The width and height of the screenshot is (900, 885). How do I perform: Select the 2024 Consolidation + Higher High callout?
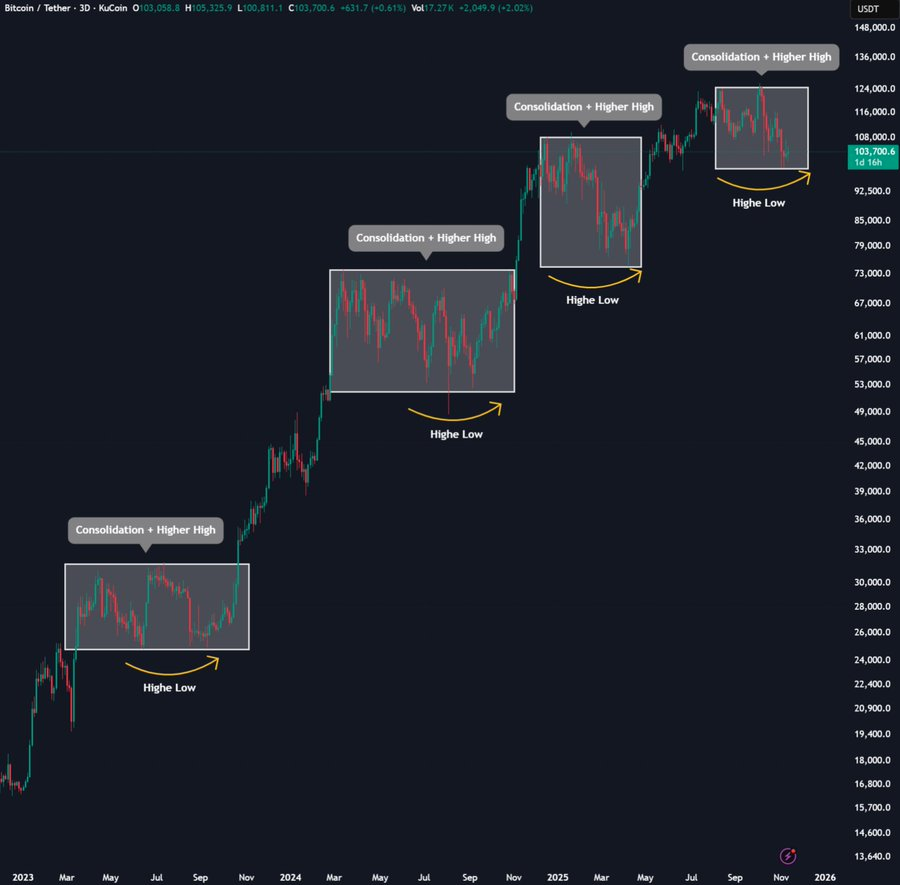(x=425, y=238)
